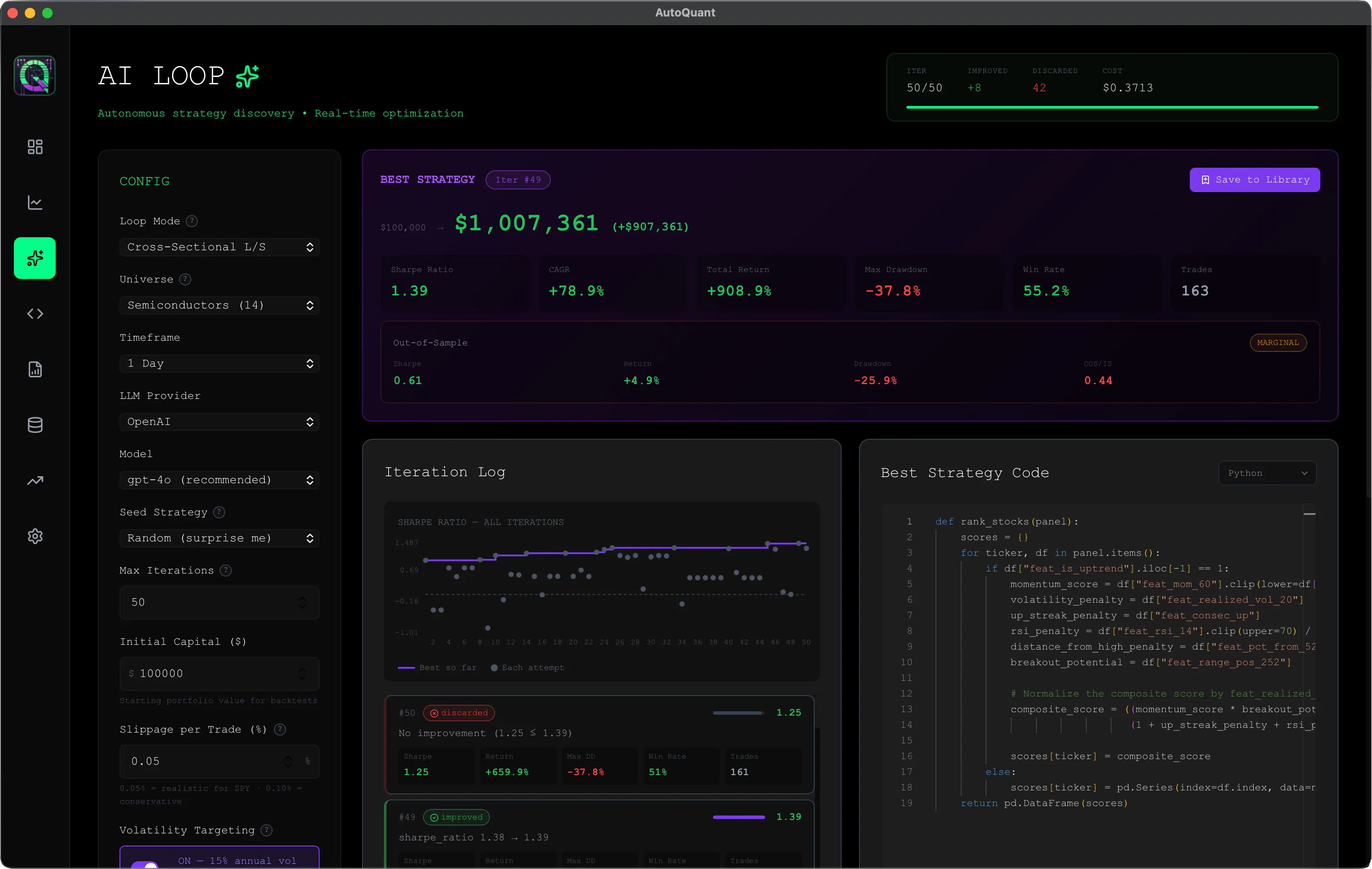
Task: Click the Slippage per Trade input field
Action: (x=220, y=761)
